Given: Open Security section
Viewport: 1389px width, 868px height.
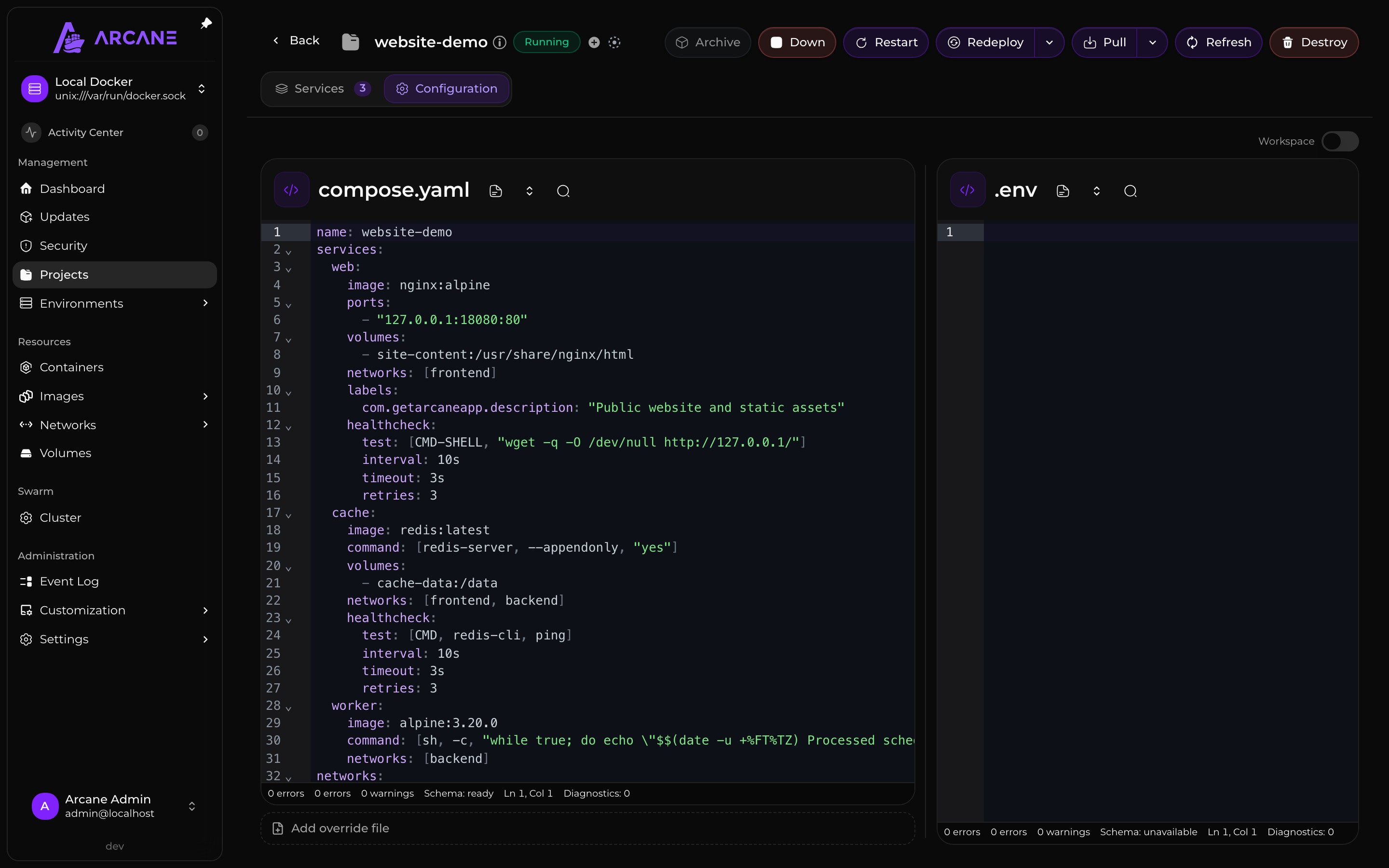Looking at the screenshot, I should point(115,246).
